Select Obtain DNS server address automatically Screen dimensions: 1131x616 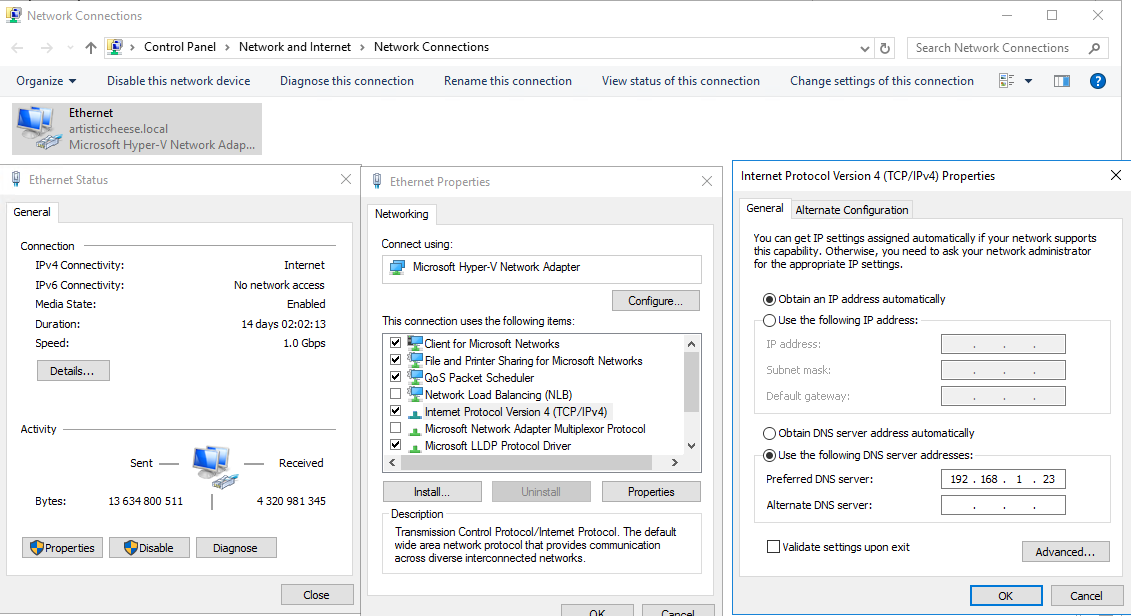coord(769,434)
